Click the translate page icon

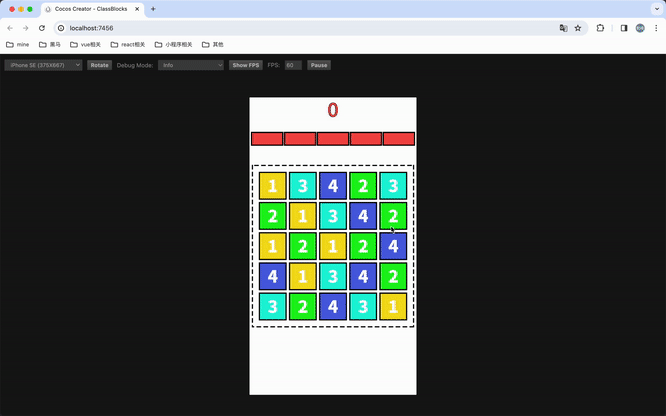click(563, 28)
